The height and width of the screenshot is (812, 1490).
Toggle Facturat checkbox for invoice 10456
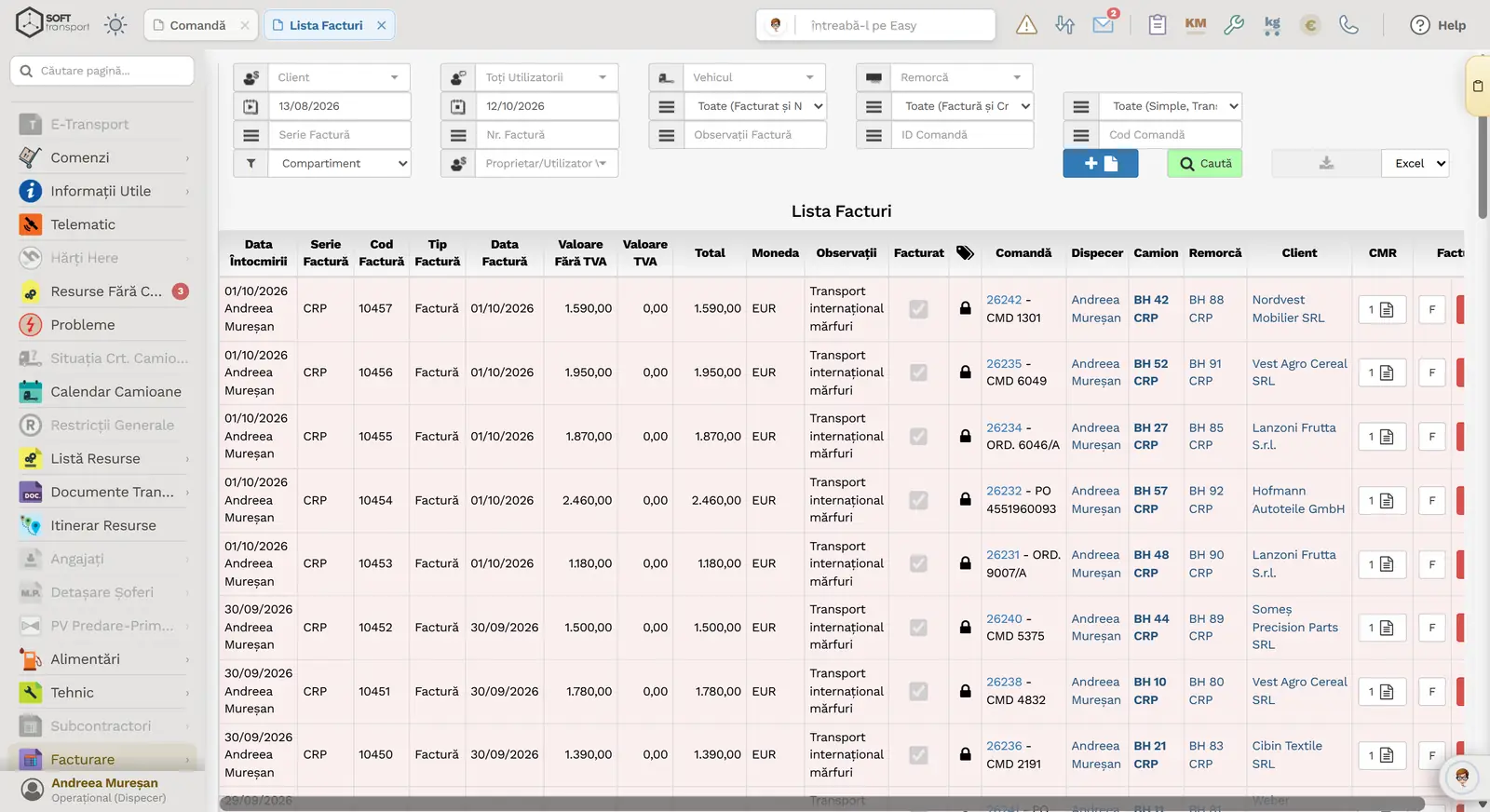pos(918,372)
